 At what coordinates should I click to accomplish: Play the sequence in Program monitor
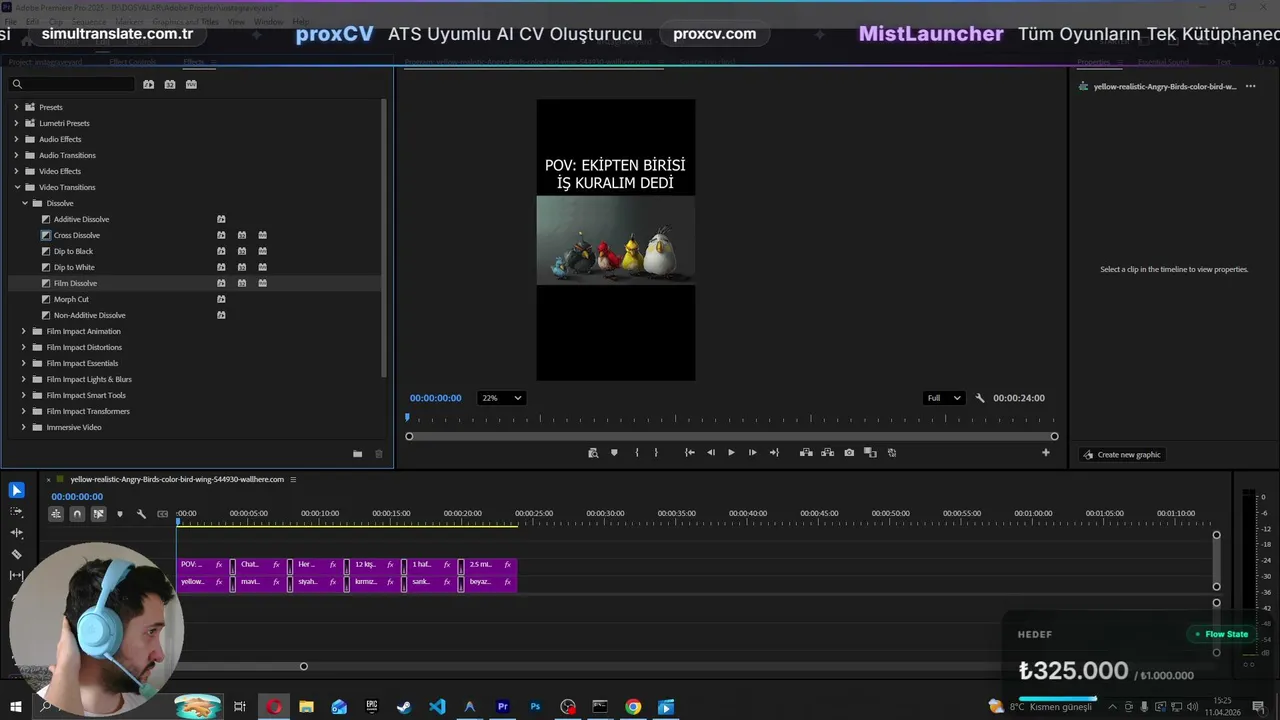click(731, 453)
